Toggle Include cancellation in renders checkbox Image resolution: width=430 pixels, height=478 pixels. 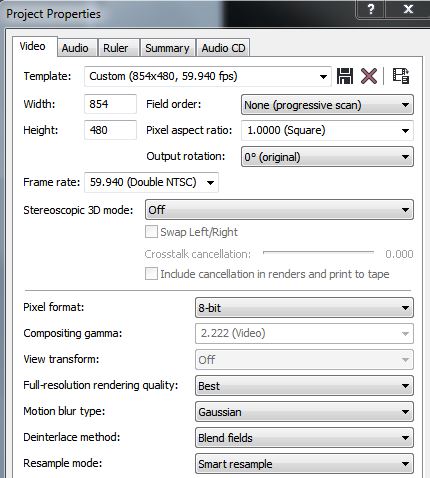(151, 274)
